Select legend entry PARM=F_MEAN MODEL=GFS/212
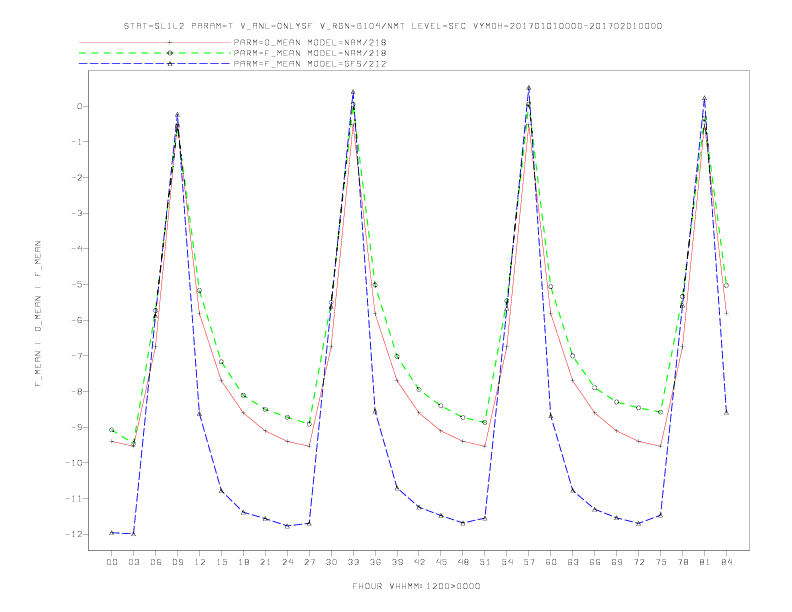The width and height of the screenshot is (792, 612). pos(310,64)
